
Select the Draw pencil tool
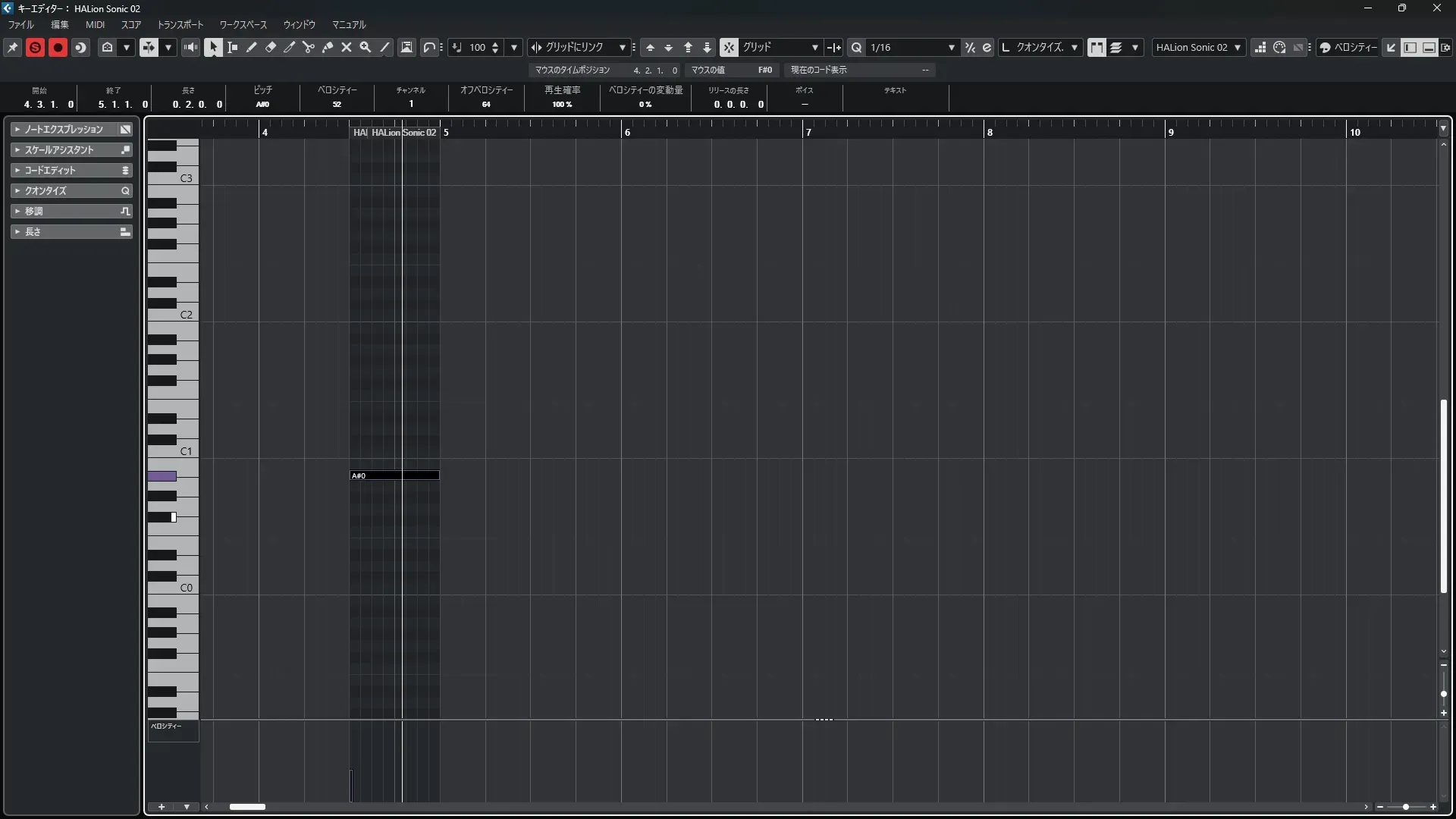(x=252, y=47)
